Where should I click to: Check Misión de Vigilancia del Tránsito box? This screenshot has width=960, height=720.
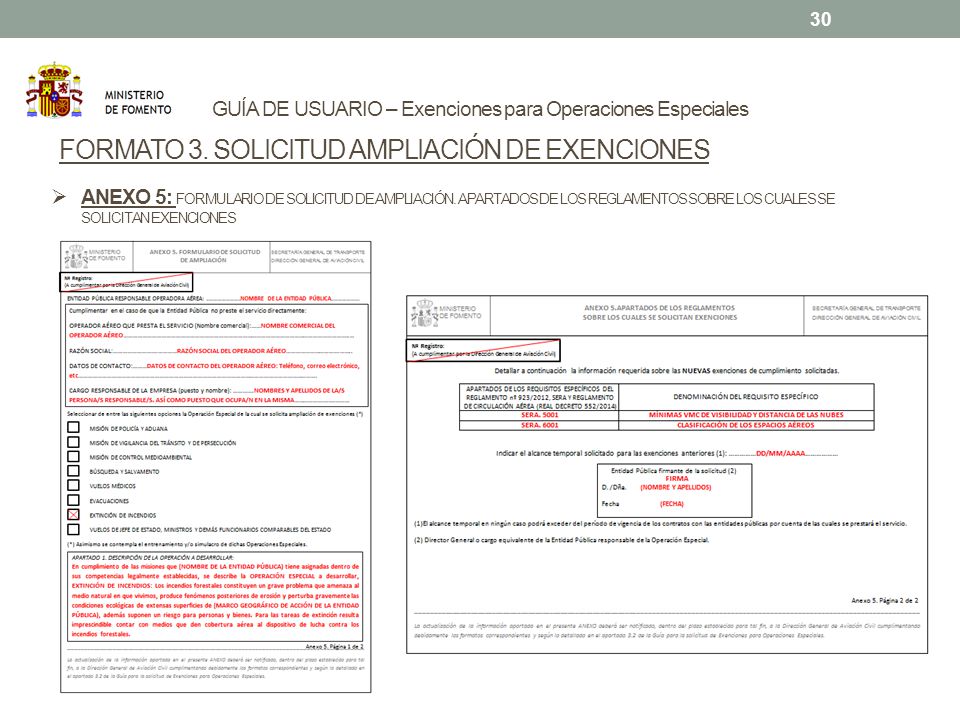pos(73,442)
